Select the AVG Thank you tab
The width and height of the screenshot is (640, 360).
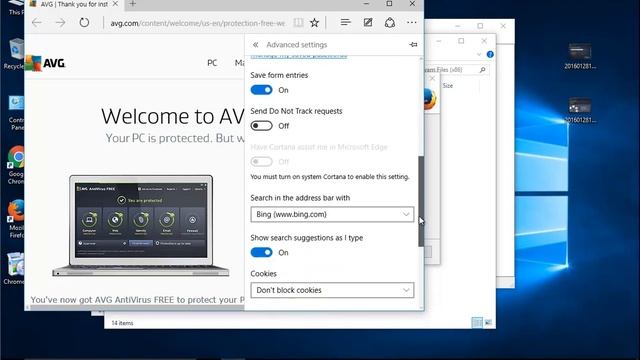click(x=73, y=4)
